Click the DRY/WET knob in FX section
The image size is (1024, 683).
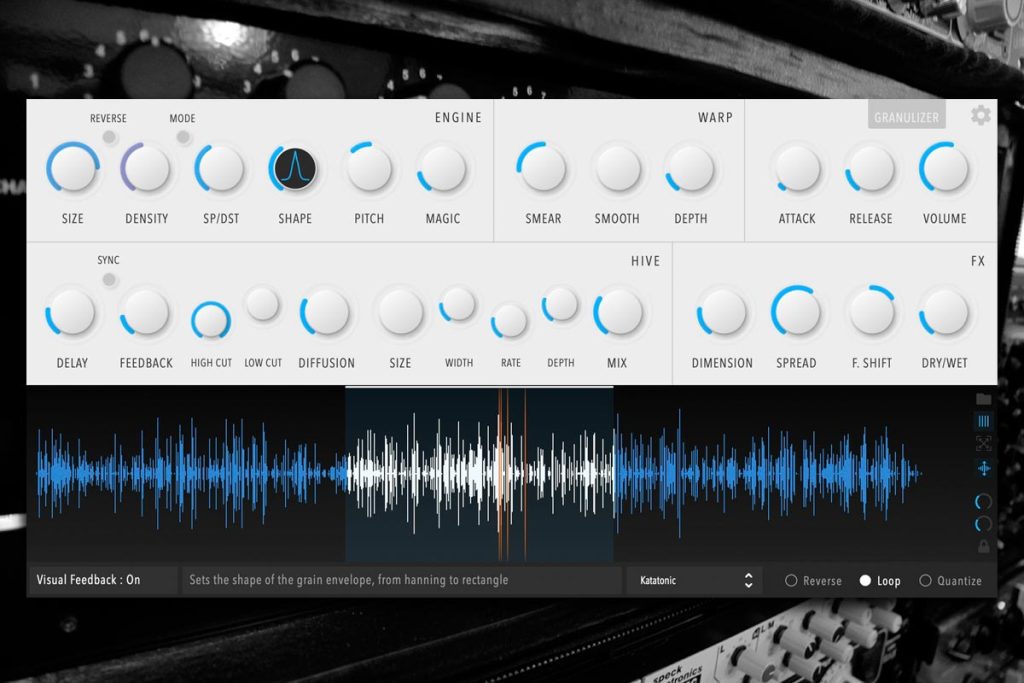944,312
